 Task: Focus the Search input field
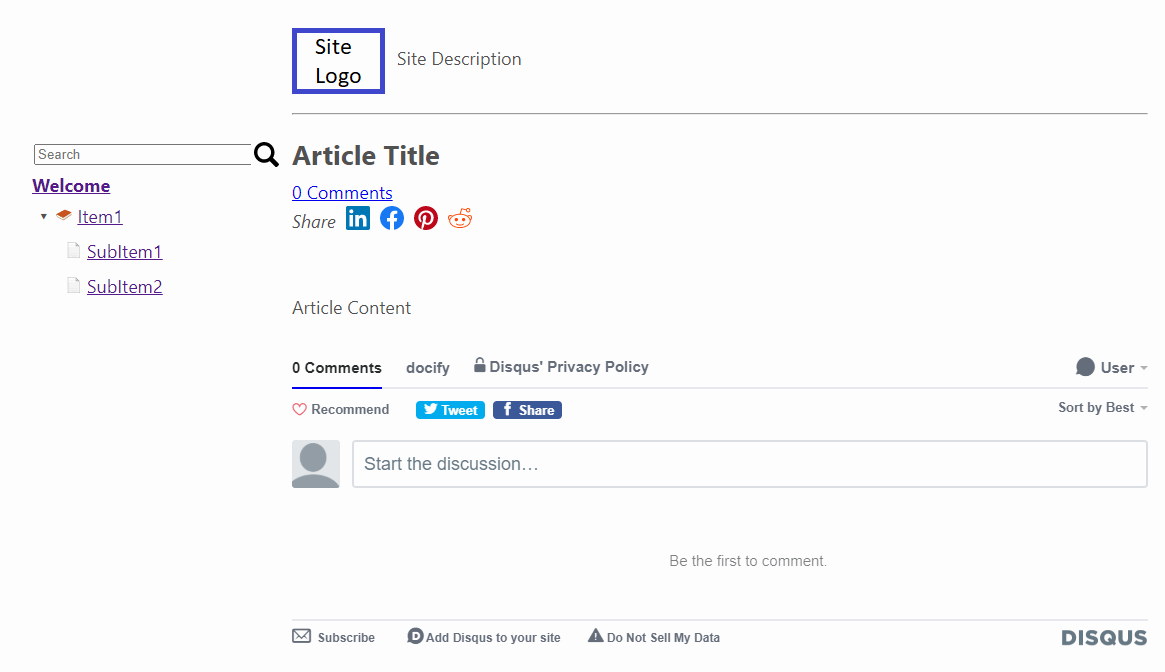[x=143, y=155]
